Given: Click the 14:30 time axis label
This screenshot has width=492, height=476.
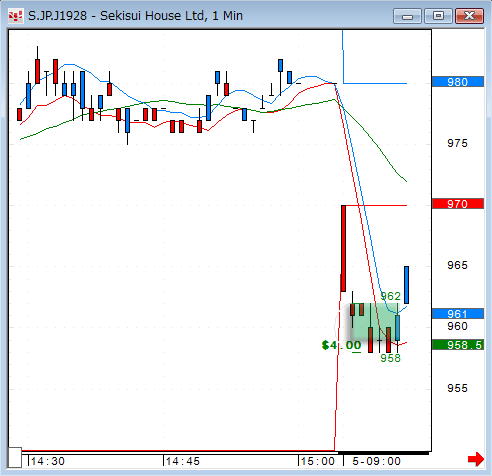Looking at the screenshot, I should tap(48, 461).
